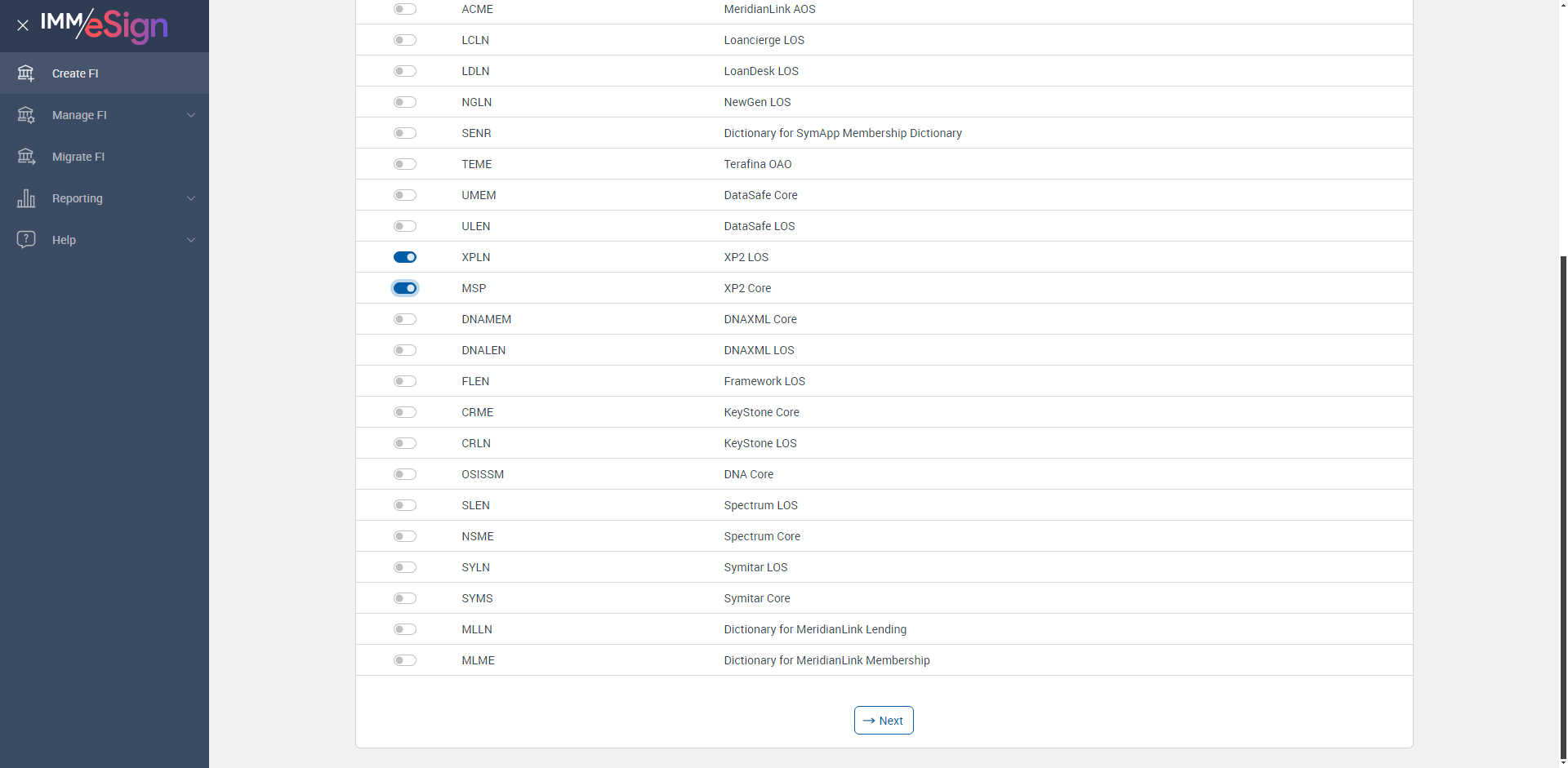Image resolution: width=1568 pixels, height=768 pixels.
Task: Enable the ACME MeridianLink AOS toggle
Action: click(405, 9)
